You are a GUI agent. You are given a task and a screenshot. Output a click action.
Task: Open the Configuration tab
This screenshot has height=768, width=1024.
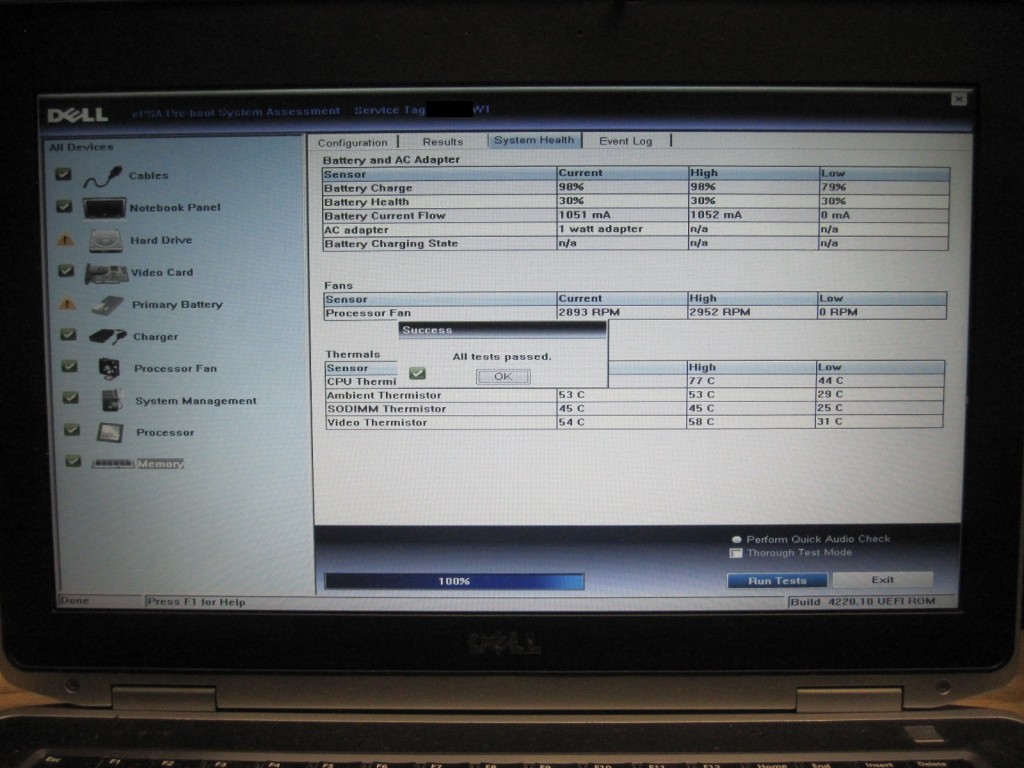[353, 142]
